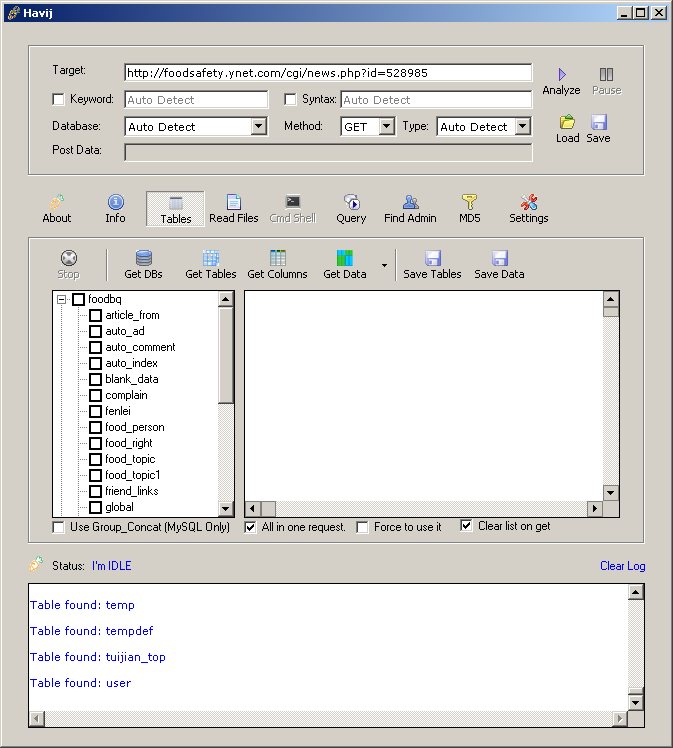This screenshot has height=748, width=673.
Task: Open the Read Files icon
Action: pos(234,202)
